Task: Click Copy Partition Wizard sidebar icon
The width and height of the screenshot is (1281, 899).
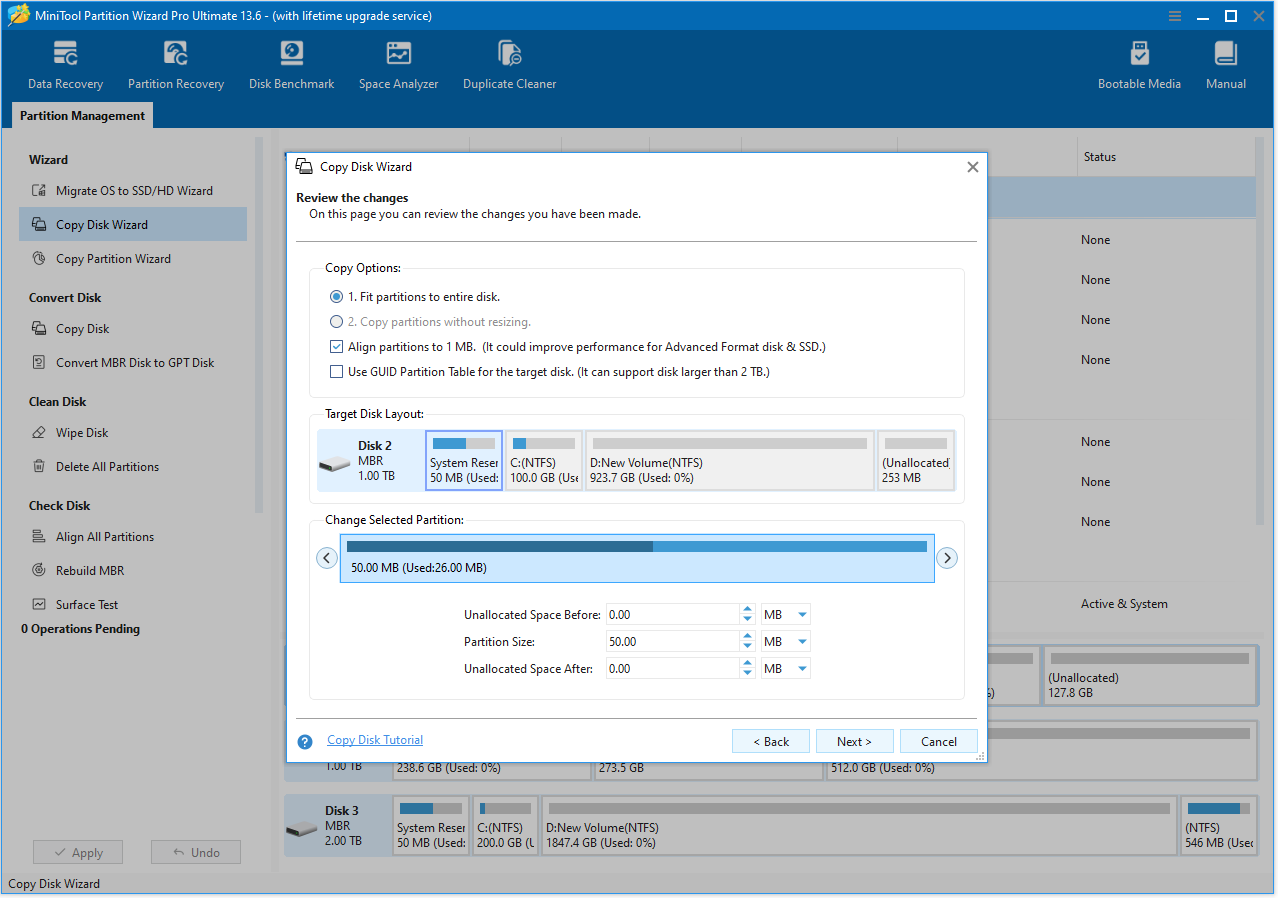Action: (x=39, y=258)
